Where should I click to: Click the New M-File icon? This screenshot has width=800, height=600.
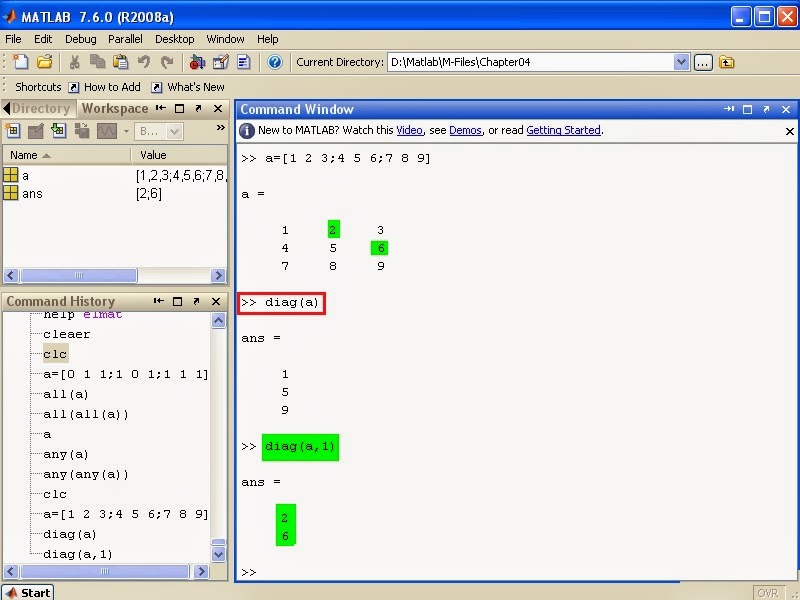[20, 62]
